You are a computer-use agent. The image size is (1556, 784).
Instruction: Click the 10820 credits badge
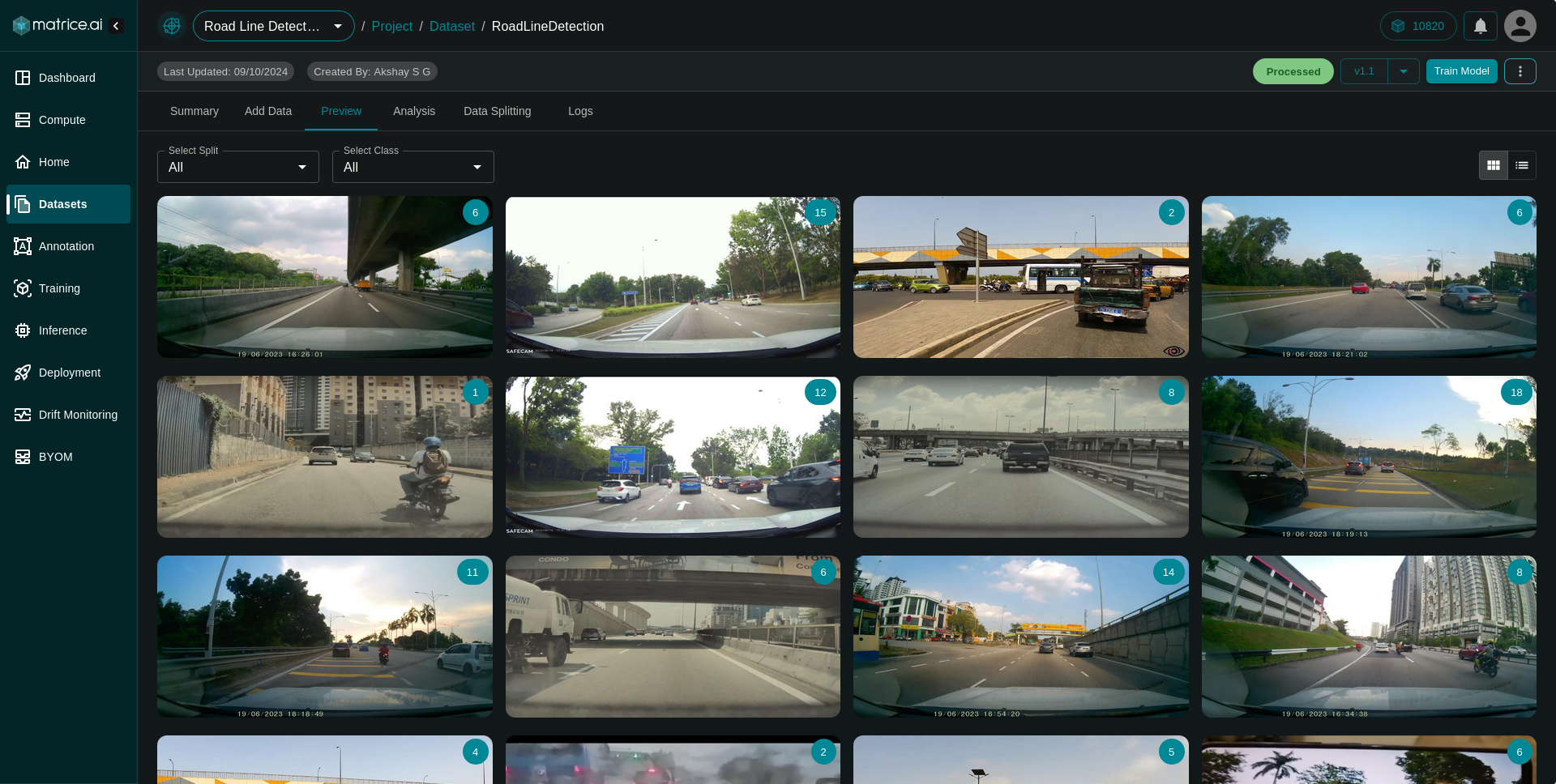click(1418, 26)
